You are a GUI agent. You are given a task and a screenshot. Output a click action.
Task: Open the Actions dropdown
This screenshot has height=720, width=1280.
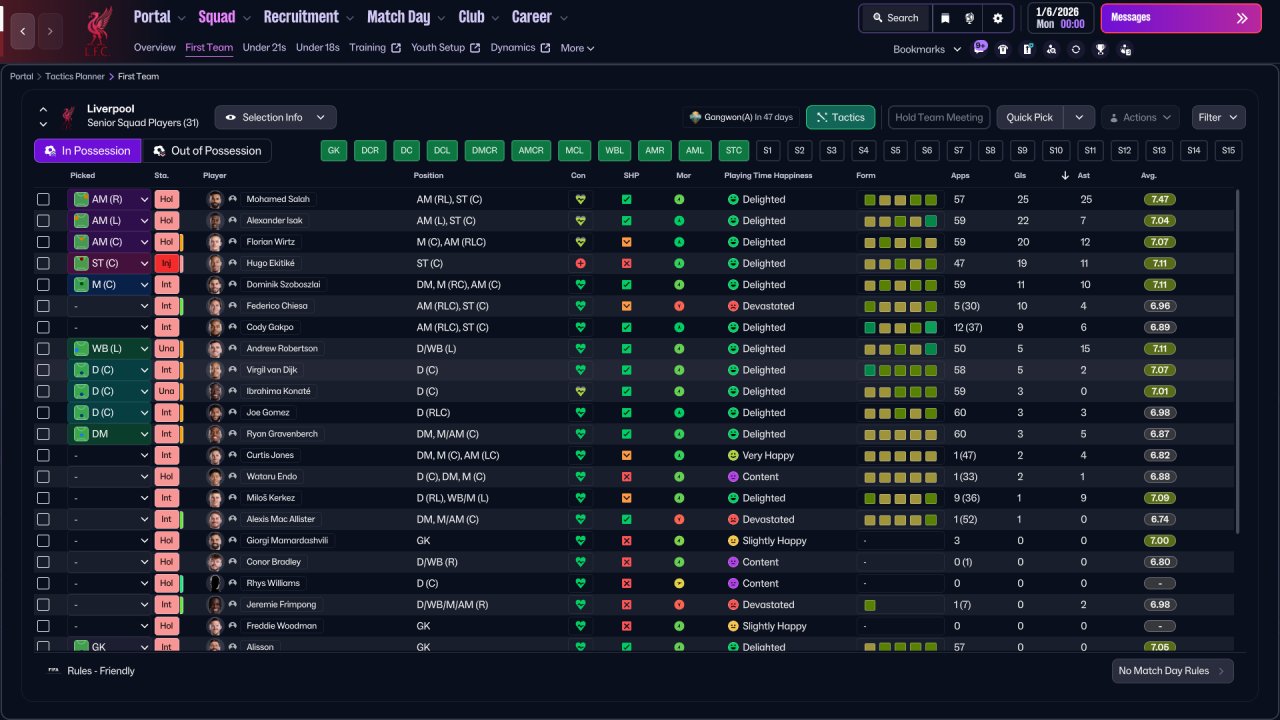point(1140,117)
